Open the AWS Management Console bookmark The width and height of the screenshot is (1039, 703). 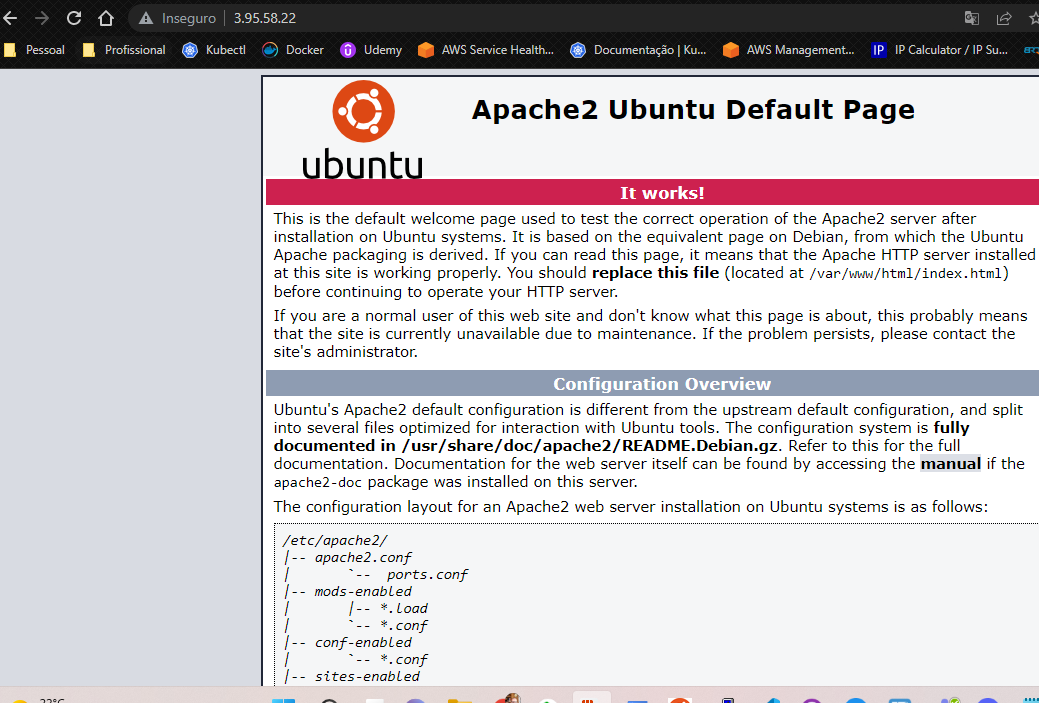coord(789,49)
